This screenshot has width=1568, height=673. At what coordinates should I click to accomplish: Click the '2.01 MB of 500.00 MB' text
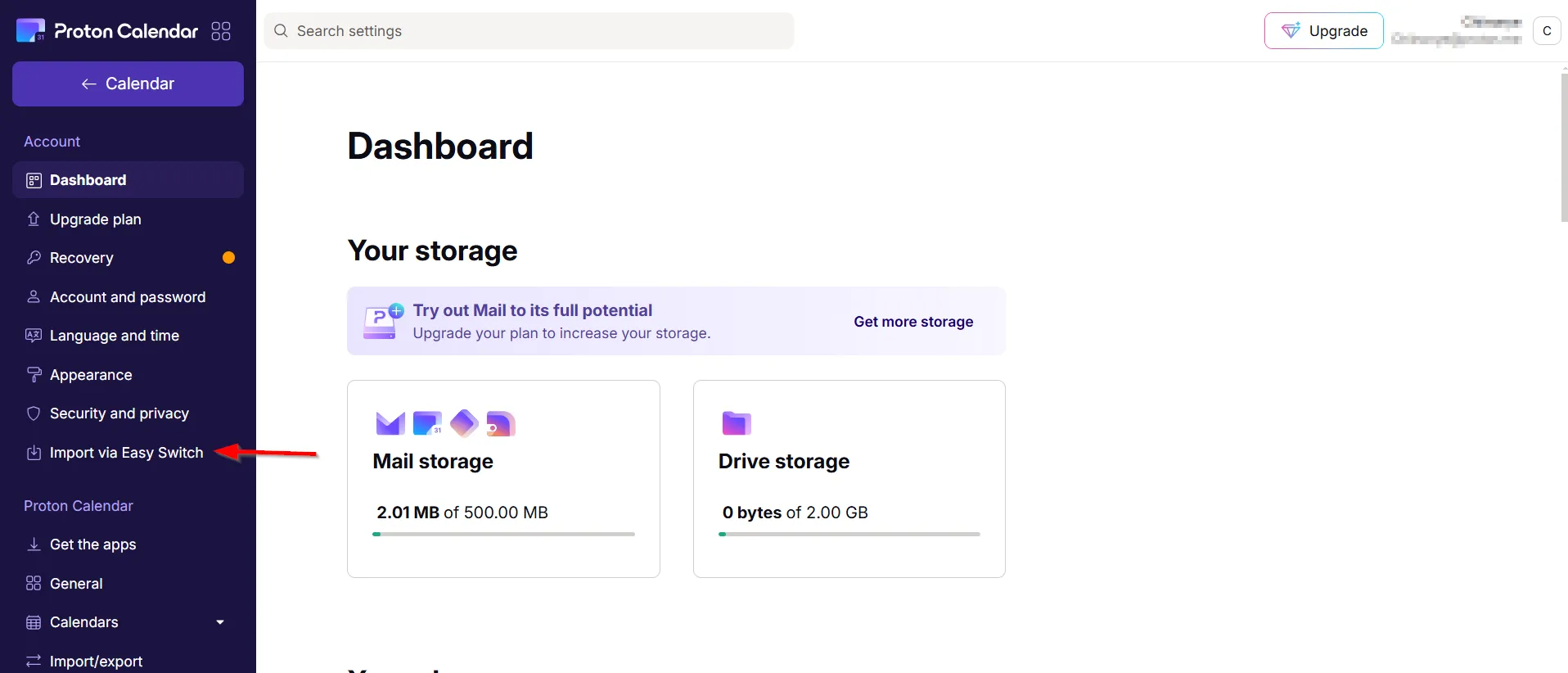[462, 513]
